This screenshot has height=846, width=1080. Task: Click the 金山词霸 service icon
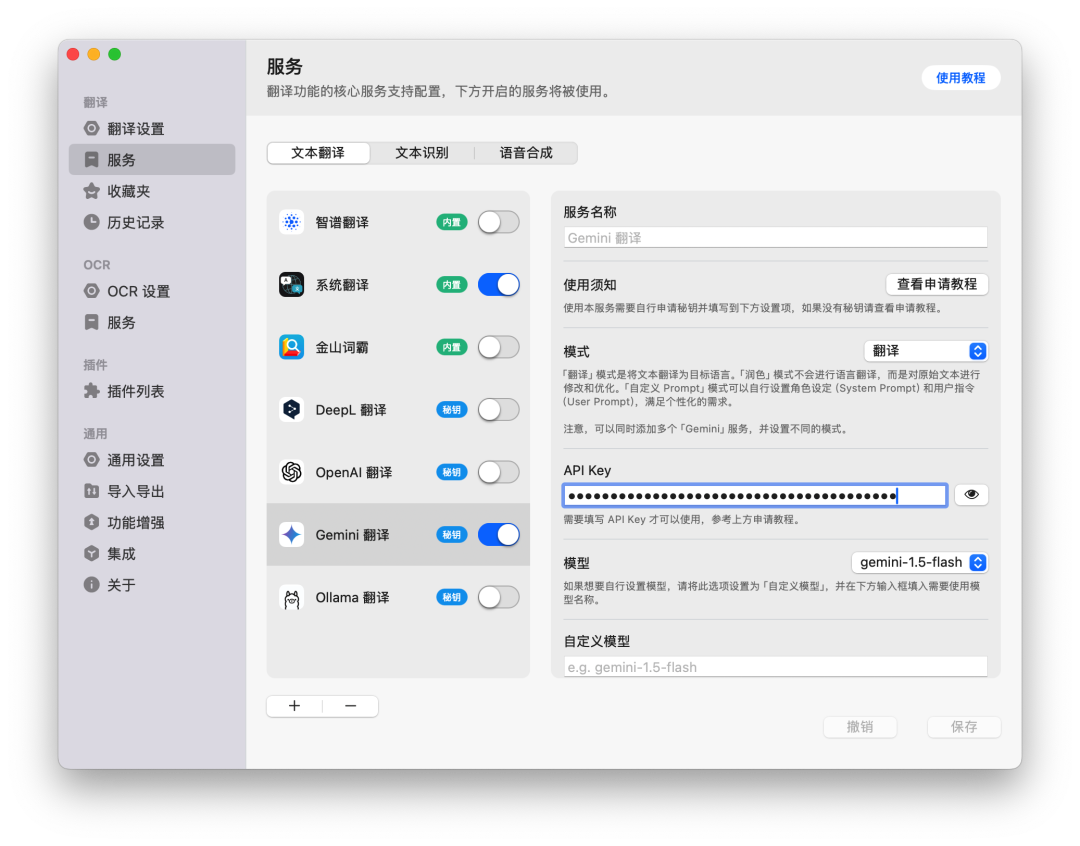[x=292, y=347]
